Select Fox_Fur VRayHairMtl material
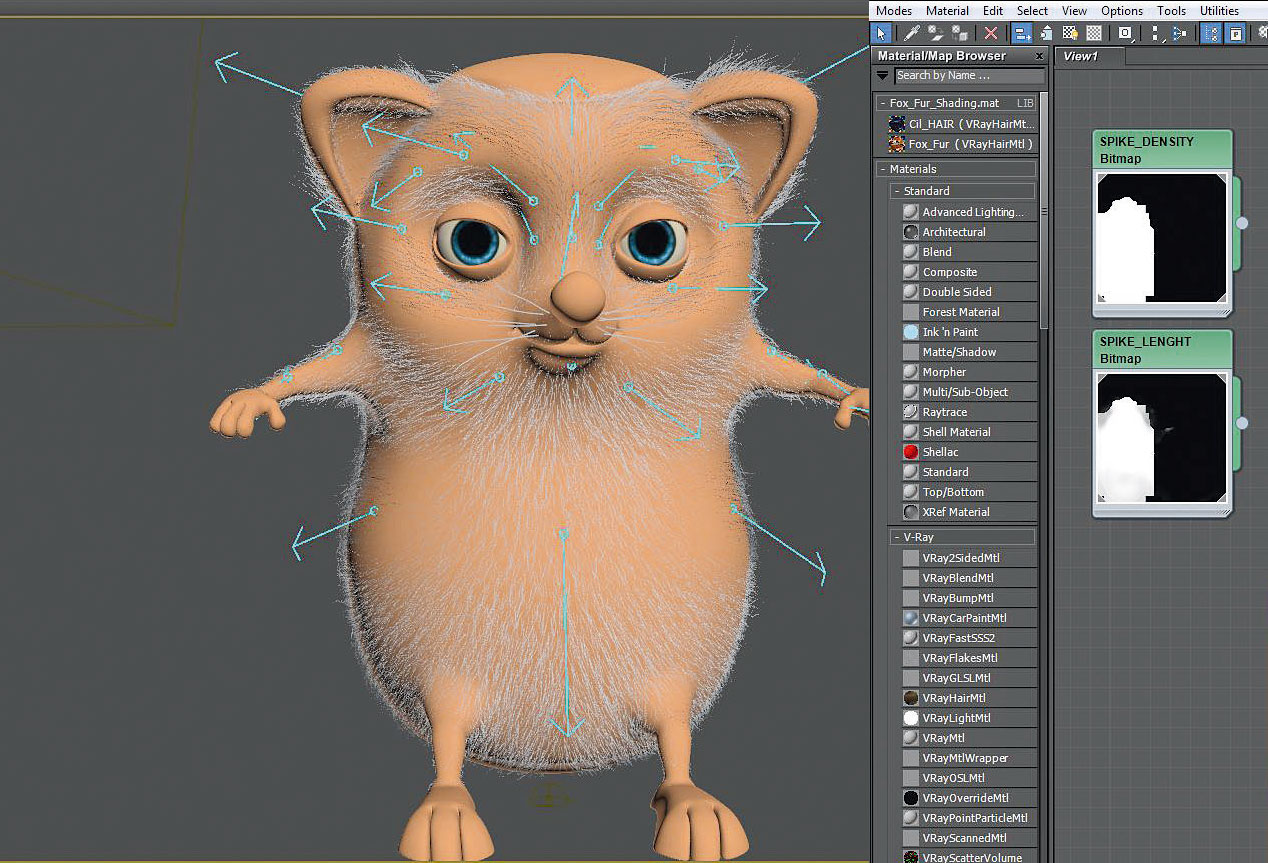 coord(961,144)
